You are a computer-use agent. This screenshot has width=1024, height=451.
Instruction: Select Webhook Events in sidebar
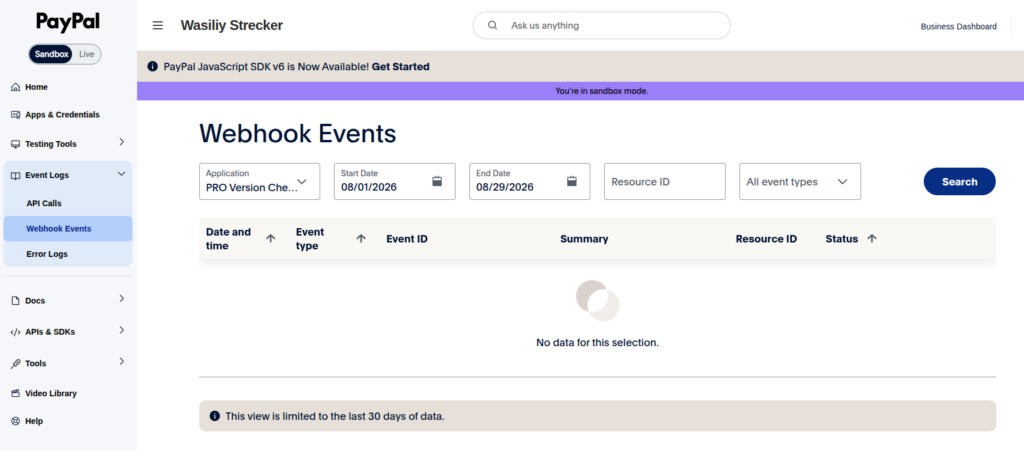(x=68, y=228)
